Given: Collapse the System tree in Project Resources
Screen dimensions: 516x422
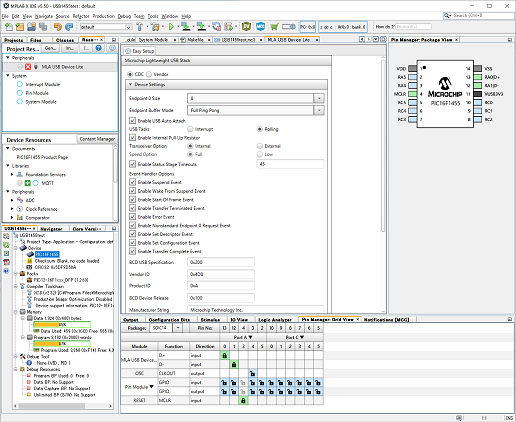Looking at the screenshot, I should coord(8,76).
